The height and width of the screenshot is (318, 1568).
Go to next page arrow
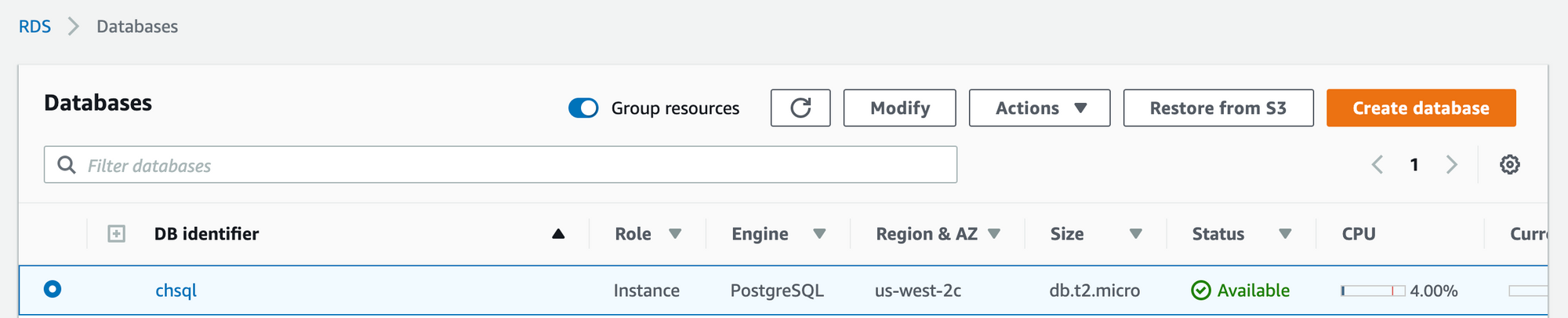point(1451,164)
